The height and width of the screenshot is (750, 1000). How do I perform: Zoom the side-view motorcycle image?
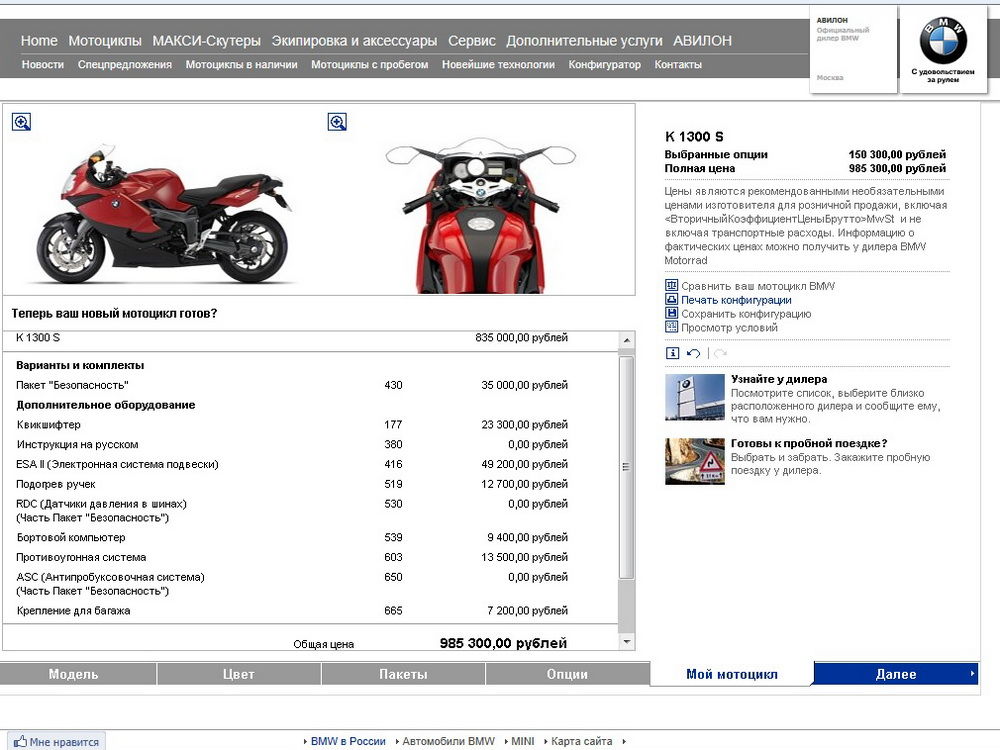click(21, 122)
